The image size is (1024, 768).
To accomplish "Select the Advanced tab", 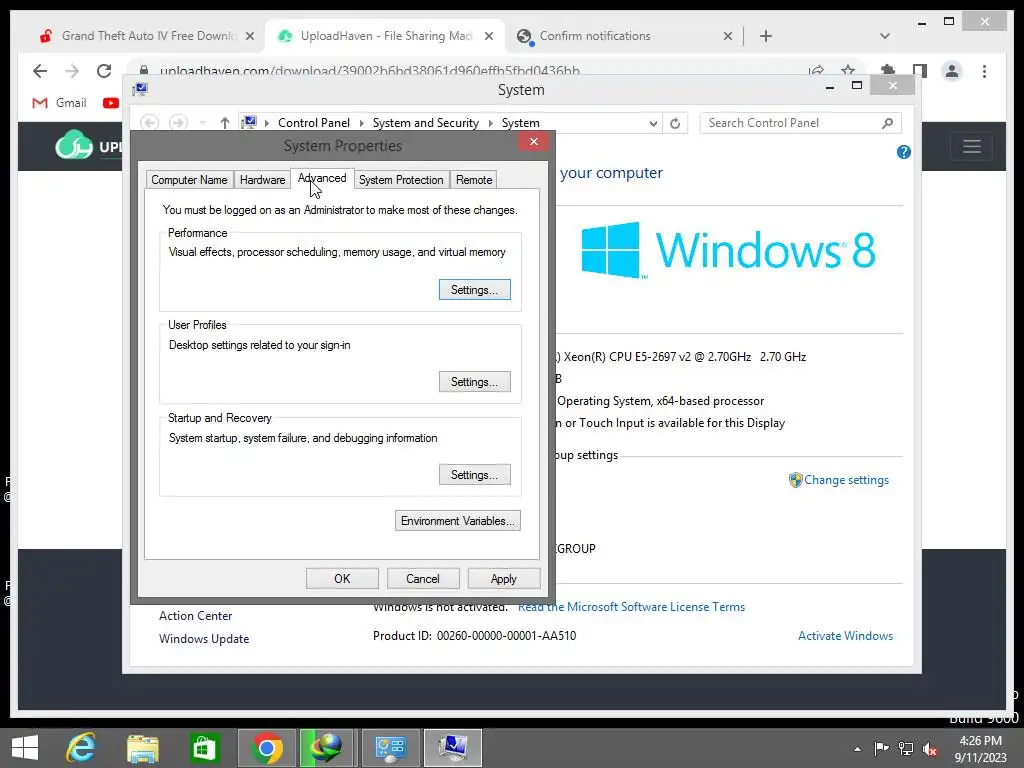I will [x=322, y=178].
